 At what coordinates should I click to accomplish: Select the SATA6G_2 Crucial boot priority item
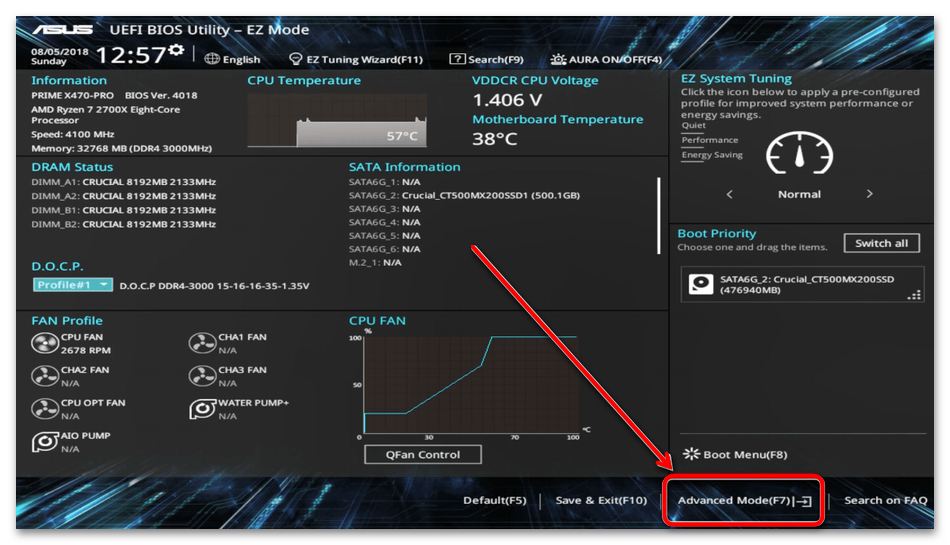click(802, 284)
